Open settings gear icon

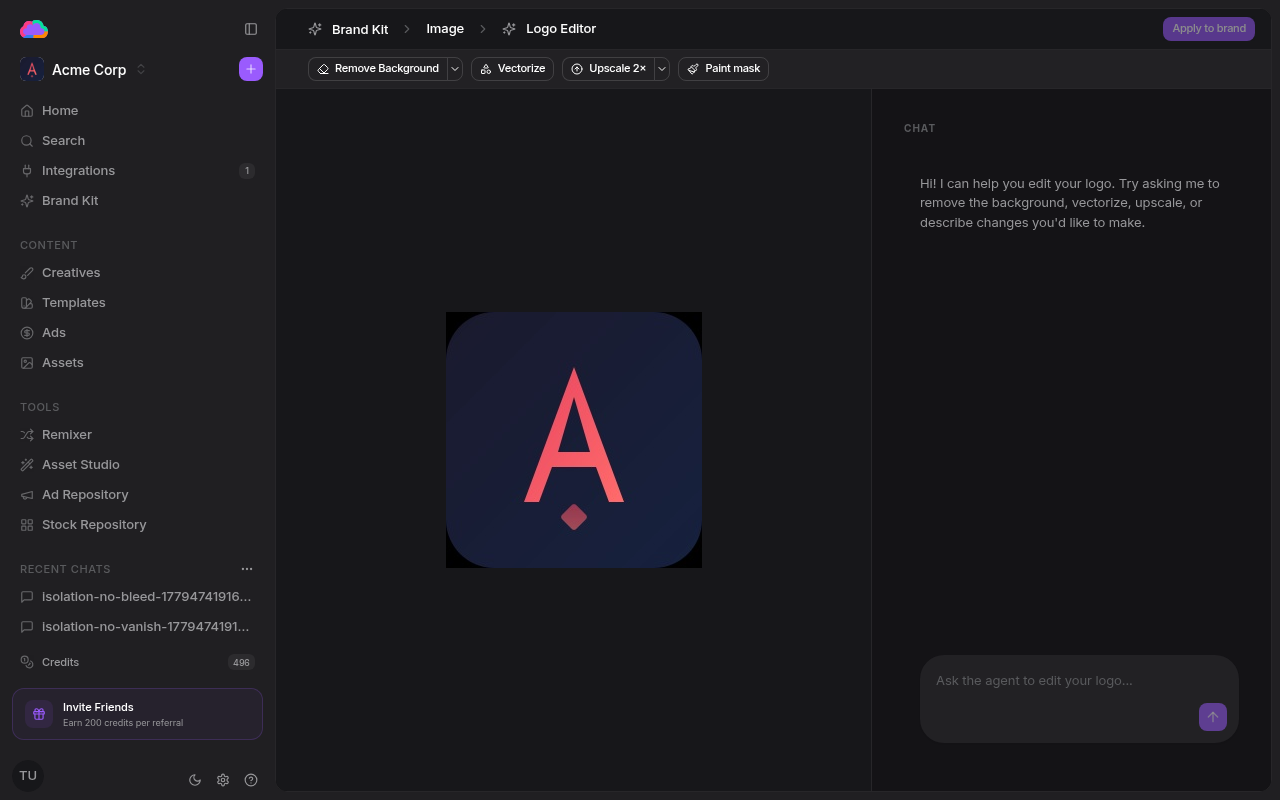(223, 780)
